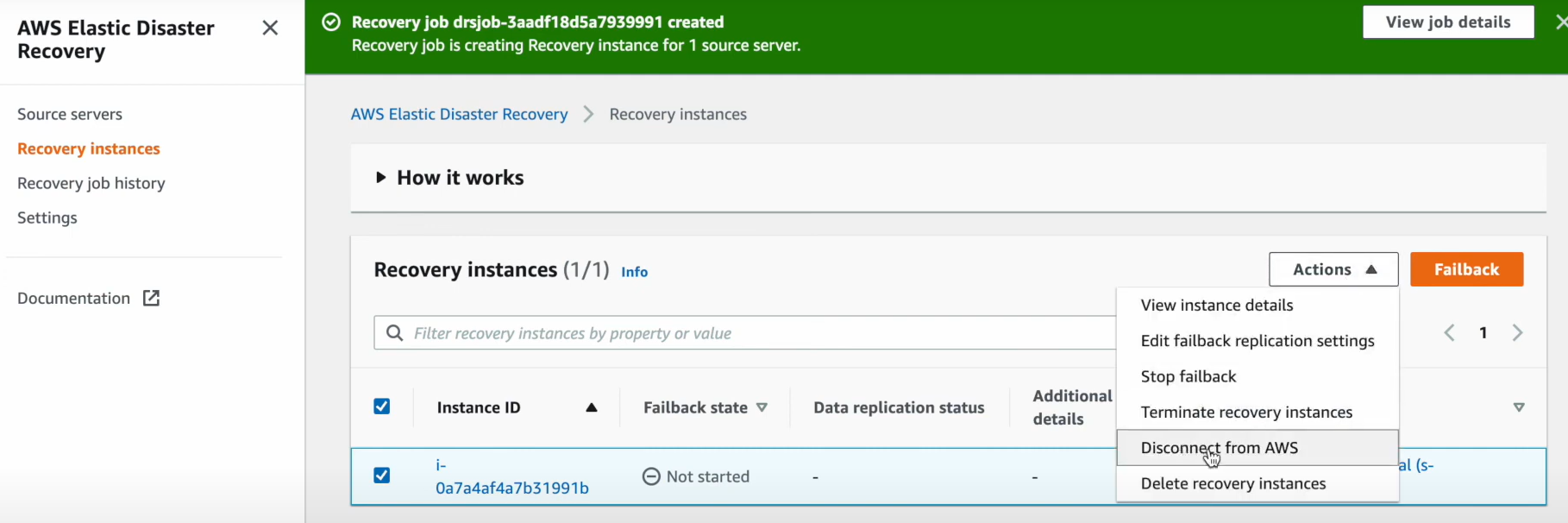Choose Terminate recovery instances option
This screenshot has height=523, width=1568.
coord(1258,413)
